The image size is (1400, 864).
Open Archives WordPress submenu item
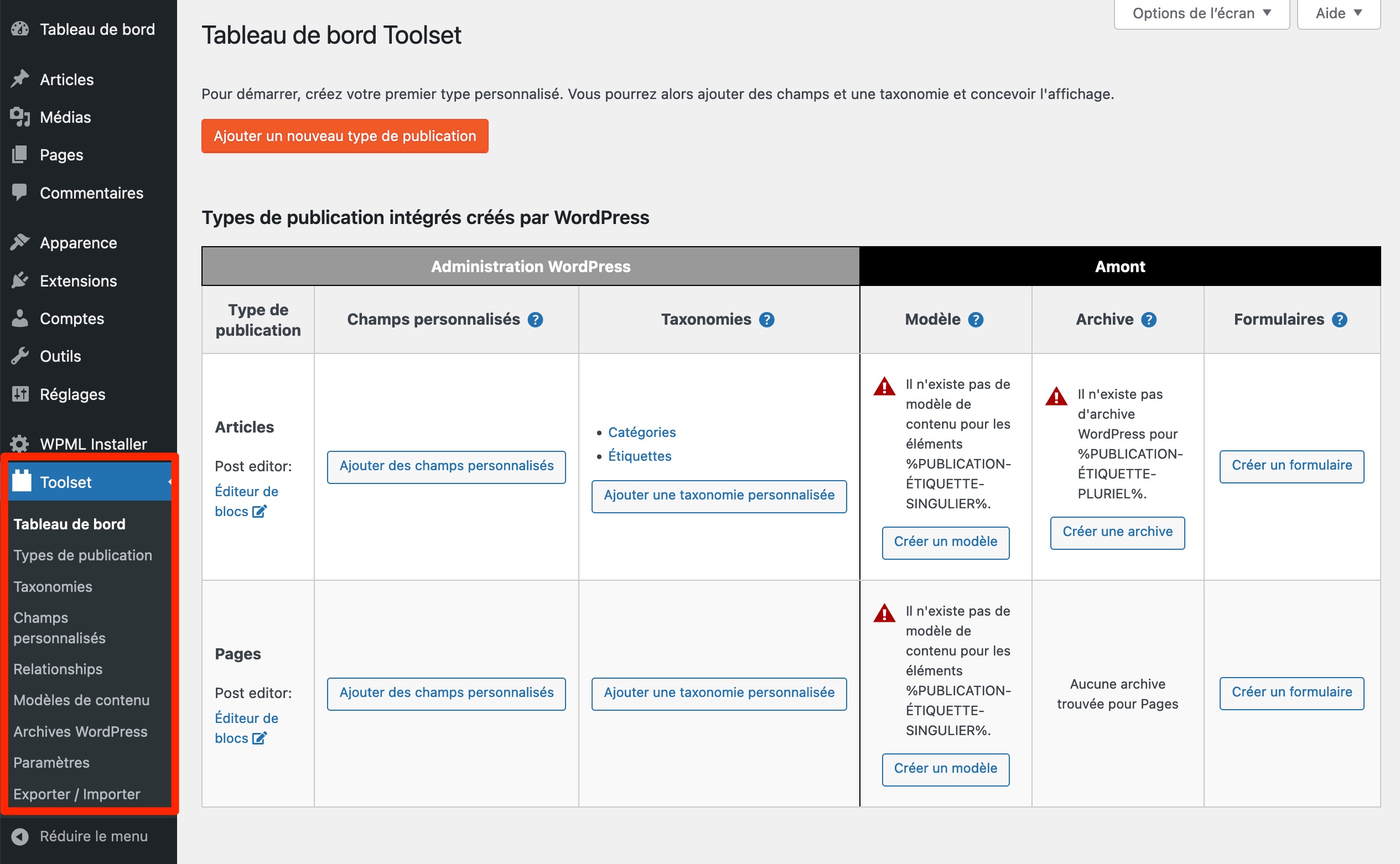coord(80,731)
